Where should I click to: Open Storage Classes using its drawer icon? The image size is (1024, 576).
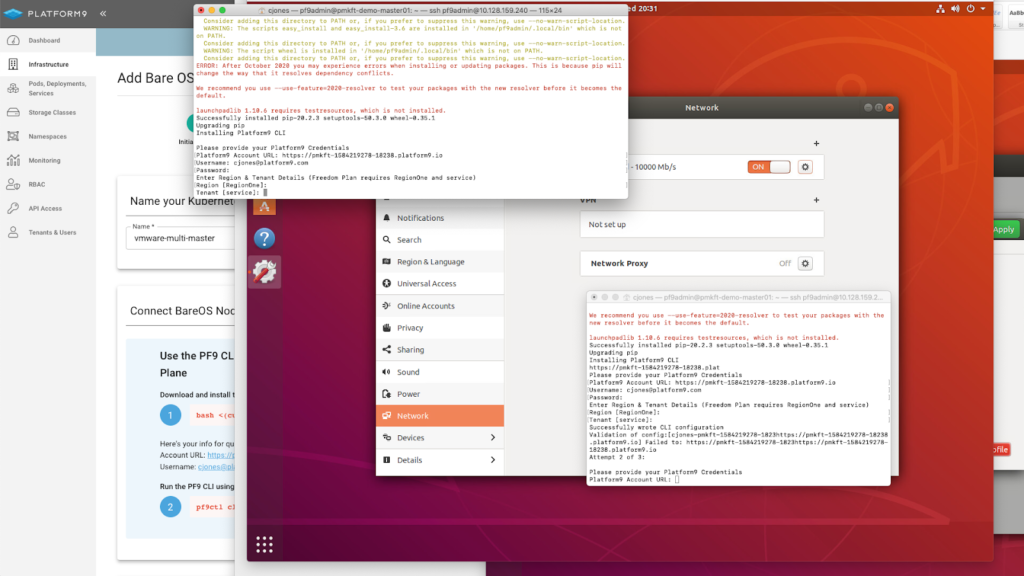click(x=15, y=112)
